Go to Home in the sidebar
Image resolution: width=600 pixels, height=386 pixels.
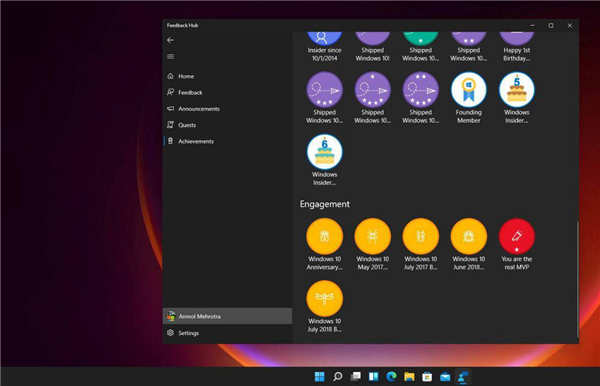tap(228, 76)
